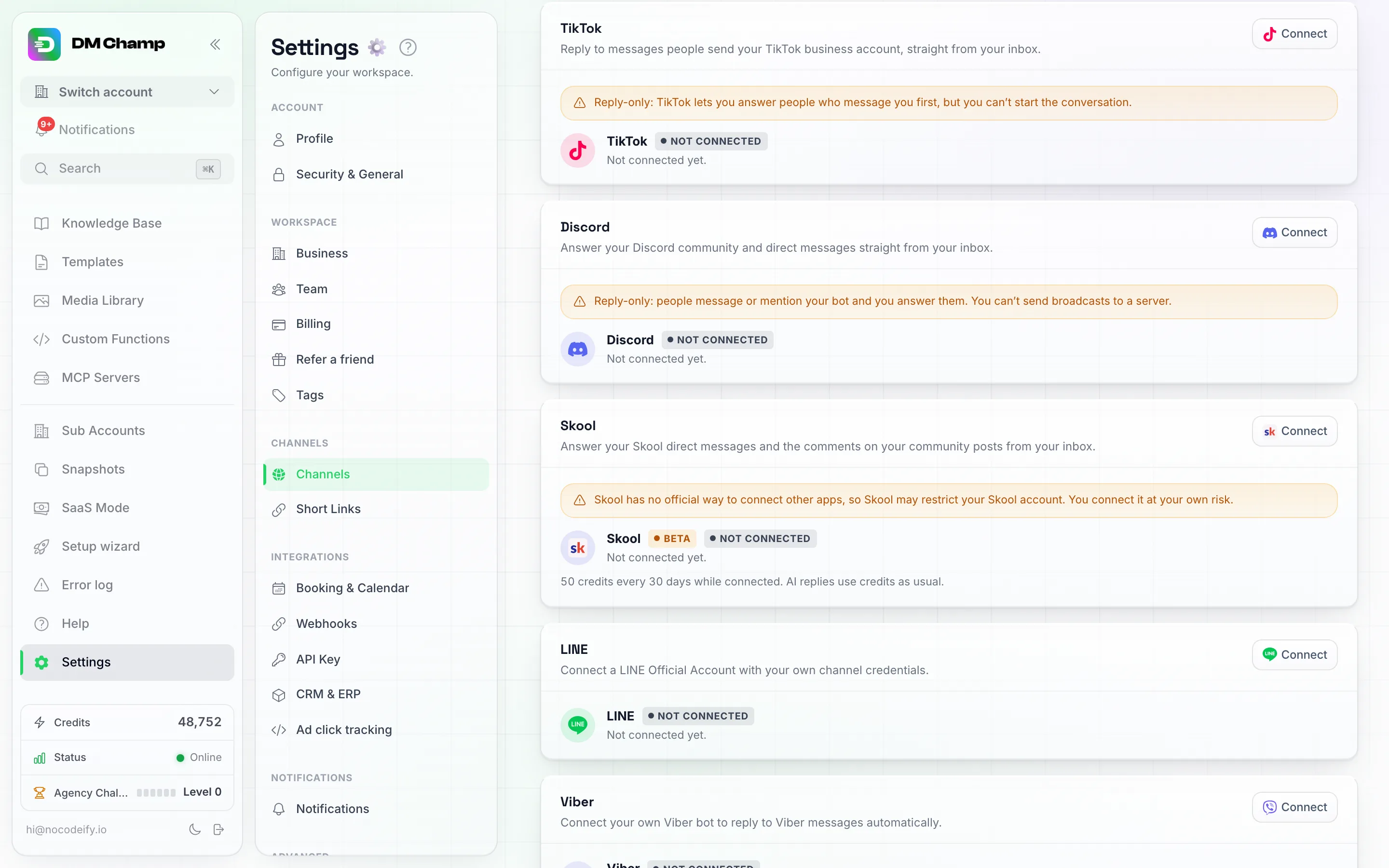Open Business workspace settings

[376, 254]
